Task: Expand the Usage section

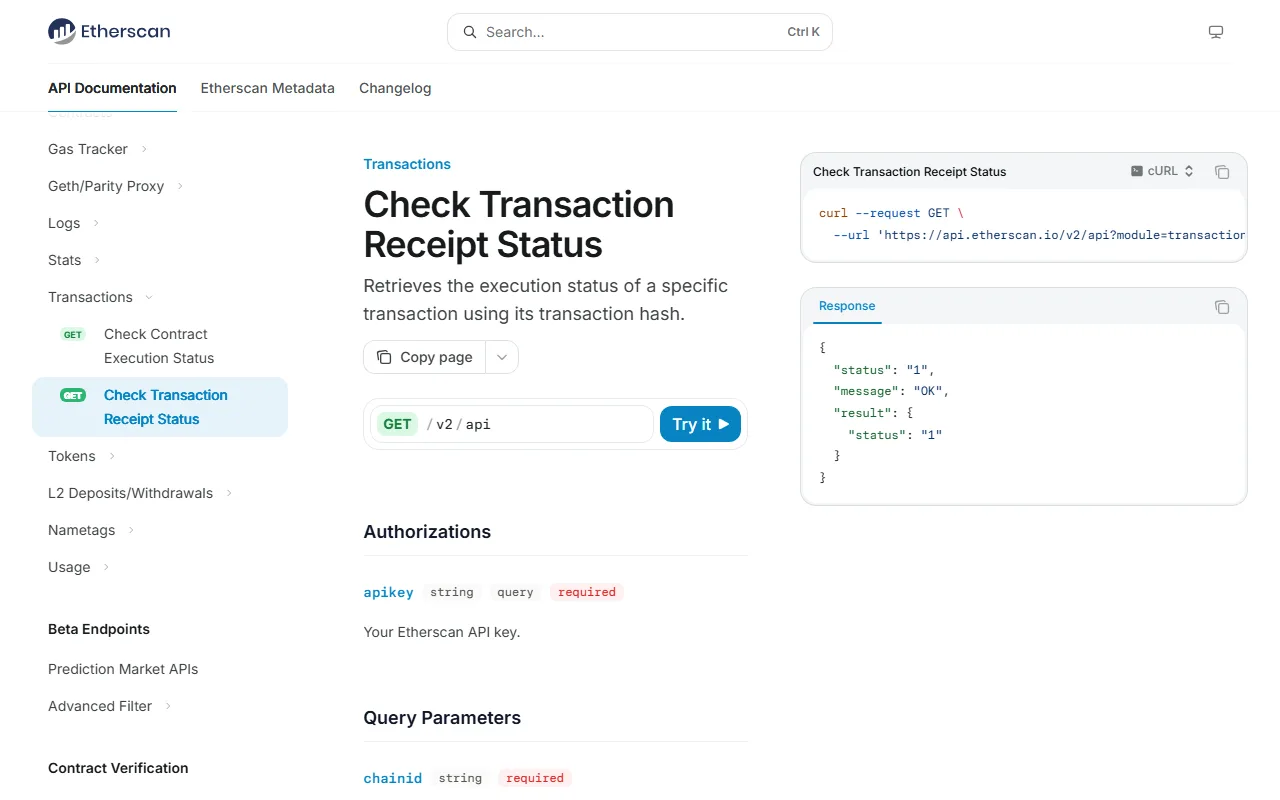Action: pyautogui.click(x=79, y=567)
